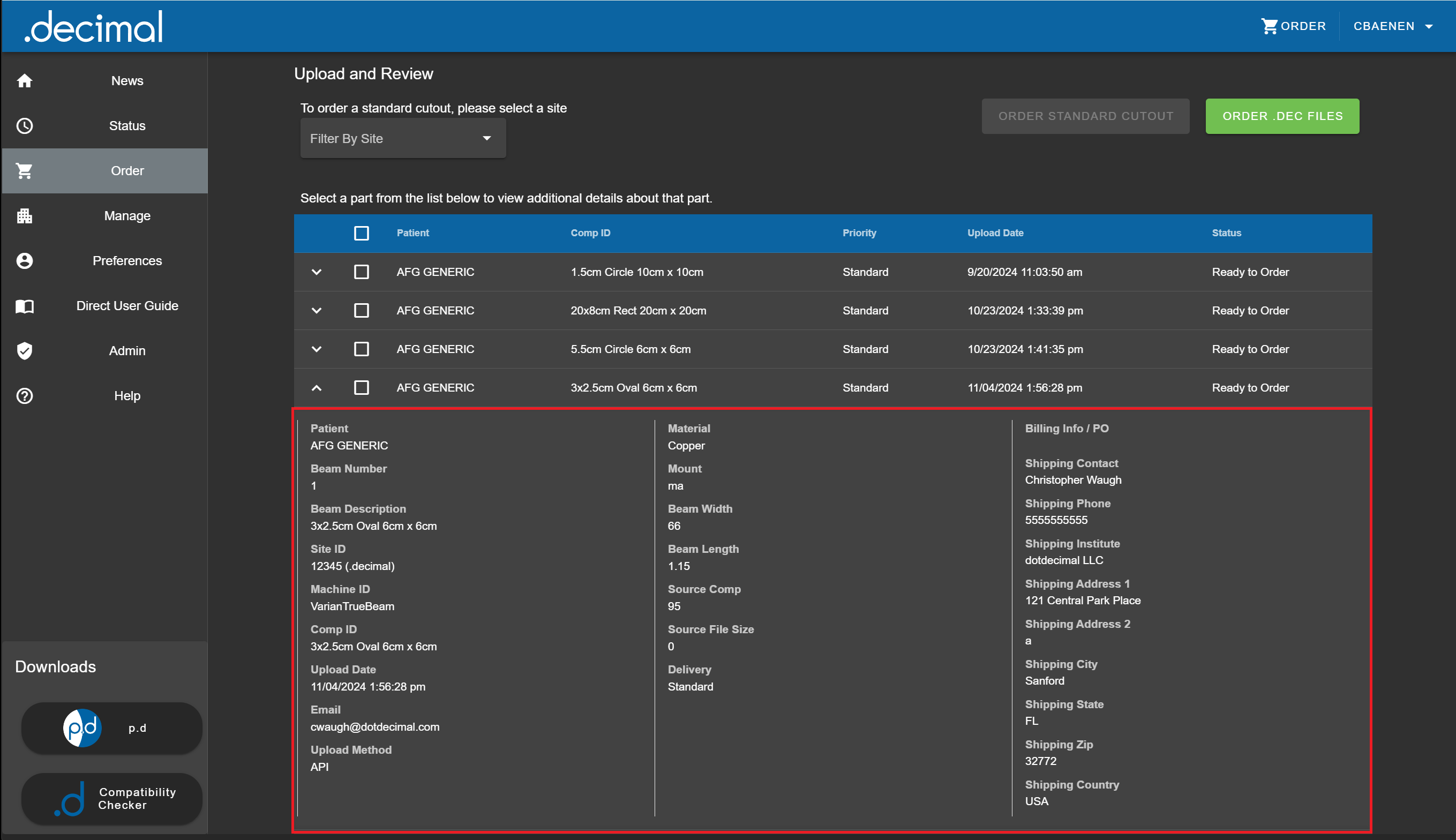Click the shield icon beside Admin
Screen dimensions: 1456x840
pos(24,351)
